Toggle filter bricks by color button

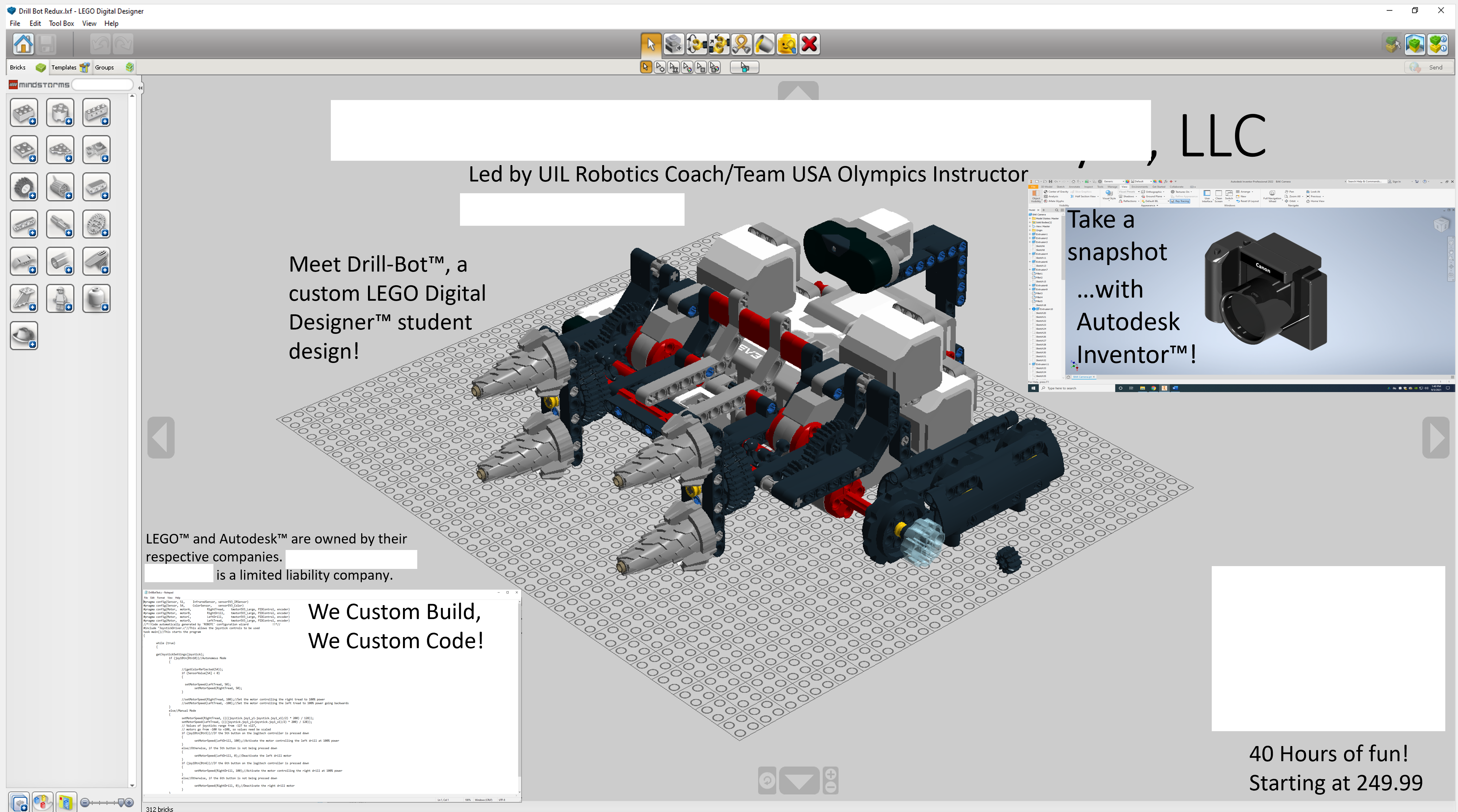click(42, 802)
